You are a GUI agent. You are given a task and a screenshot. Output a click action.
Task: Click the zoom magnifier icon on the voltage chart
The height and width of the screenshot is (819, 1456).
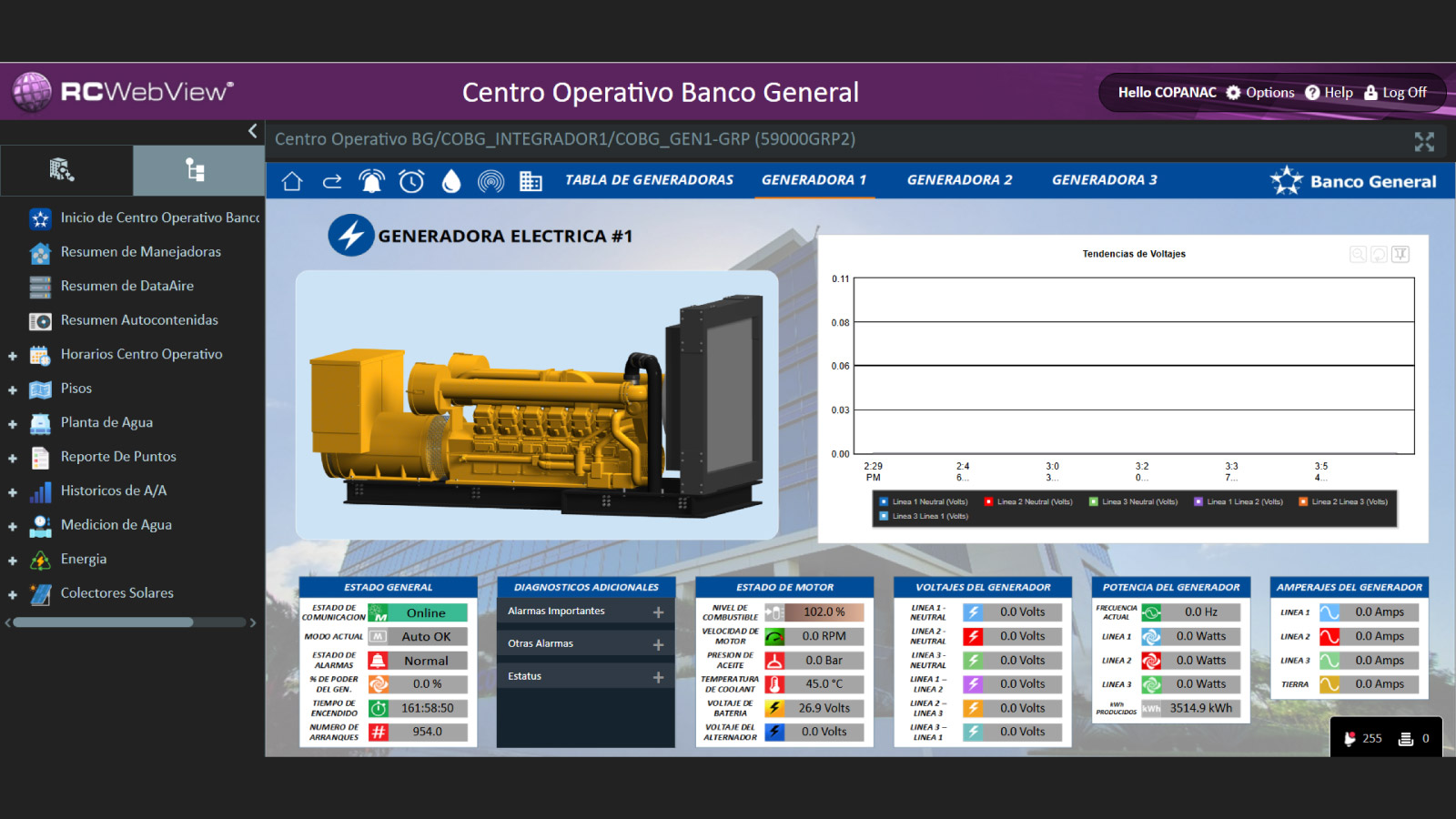(1358, 254)
